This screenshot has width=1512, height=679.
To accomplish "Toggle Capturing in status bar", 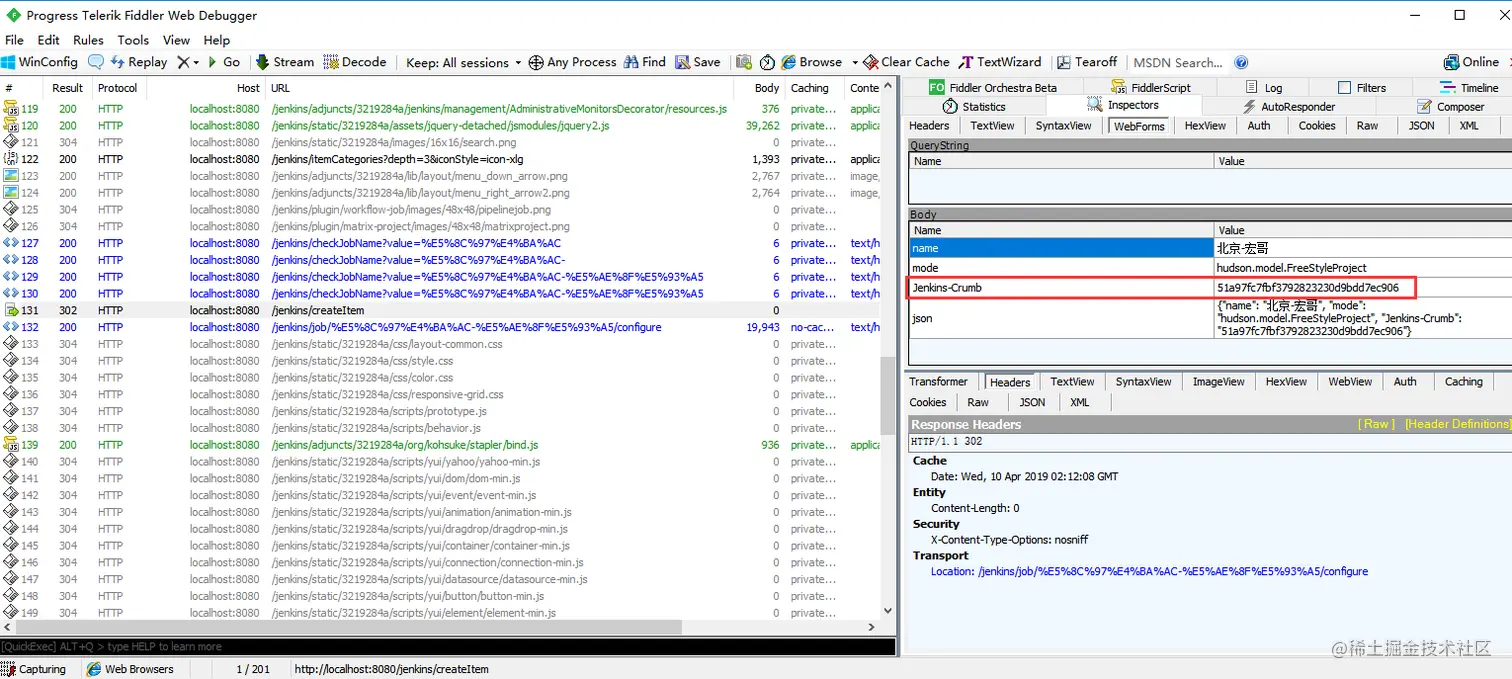I will point(34,669).
